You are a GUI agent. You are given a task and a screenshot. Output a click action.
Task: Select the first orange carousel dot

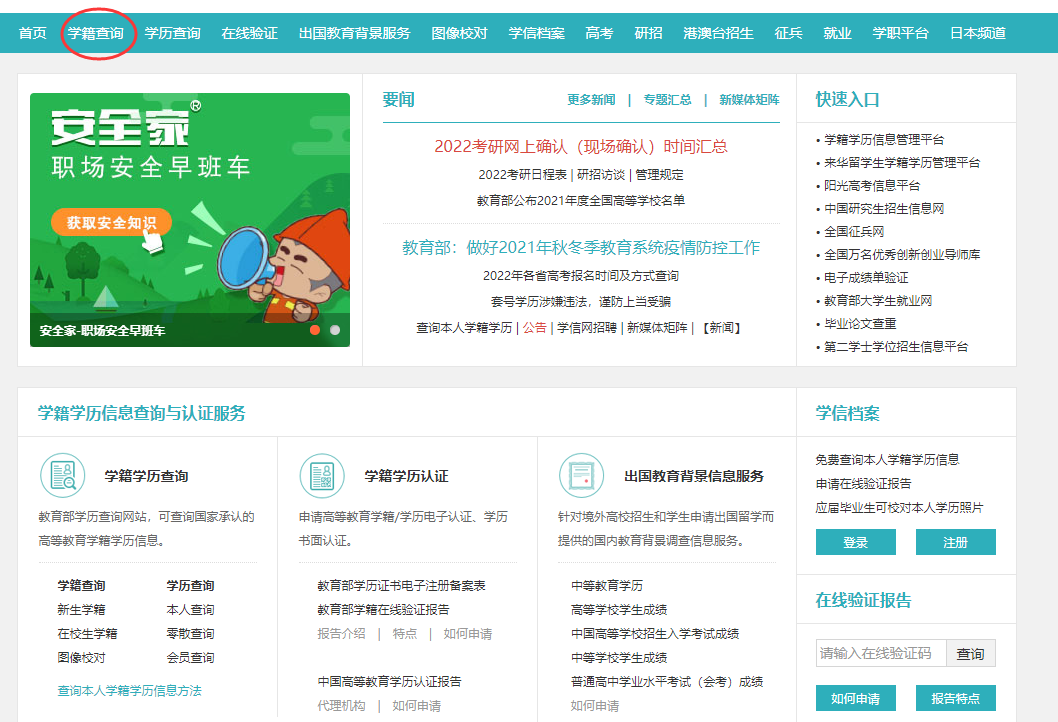pyautogui.click(x=314, y=330)
